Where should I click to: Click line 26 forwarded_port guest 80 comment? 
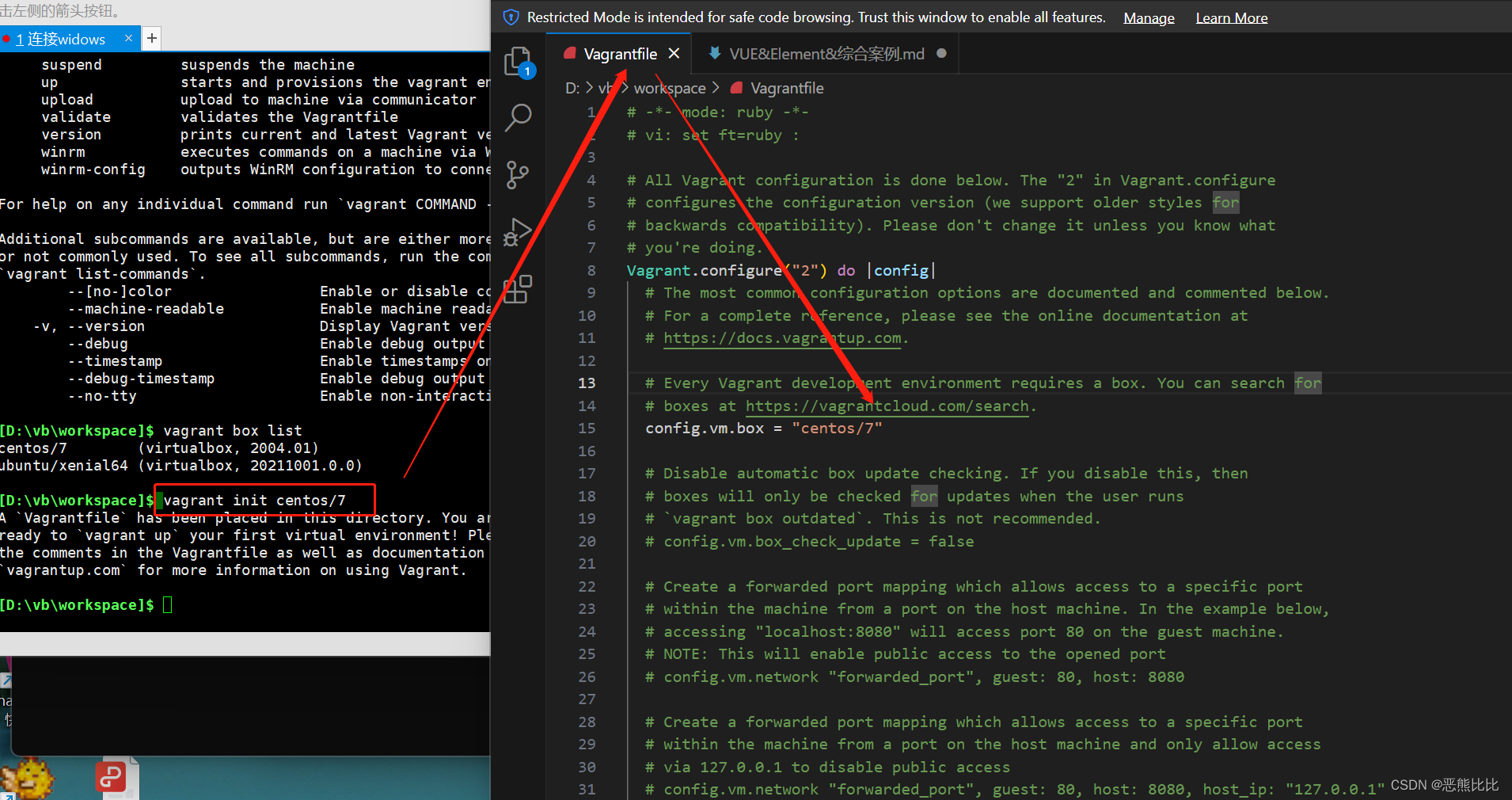(914, 677)
